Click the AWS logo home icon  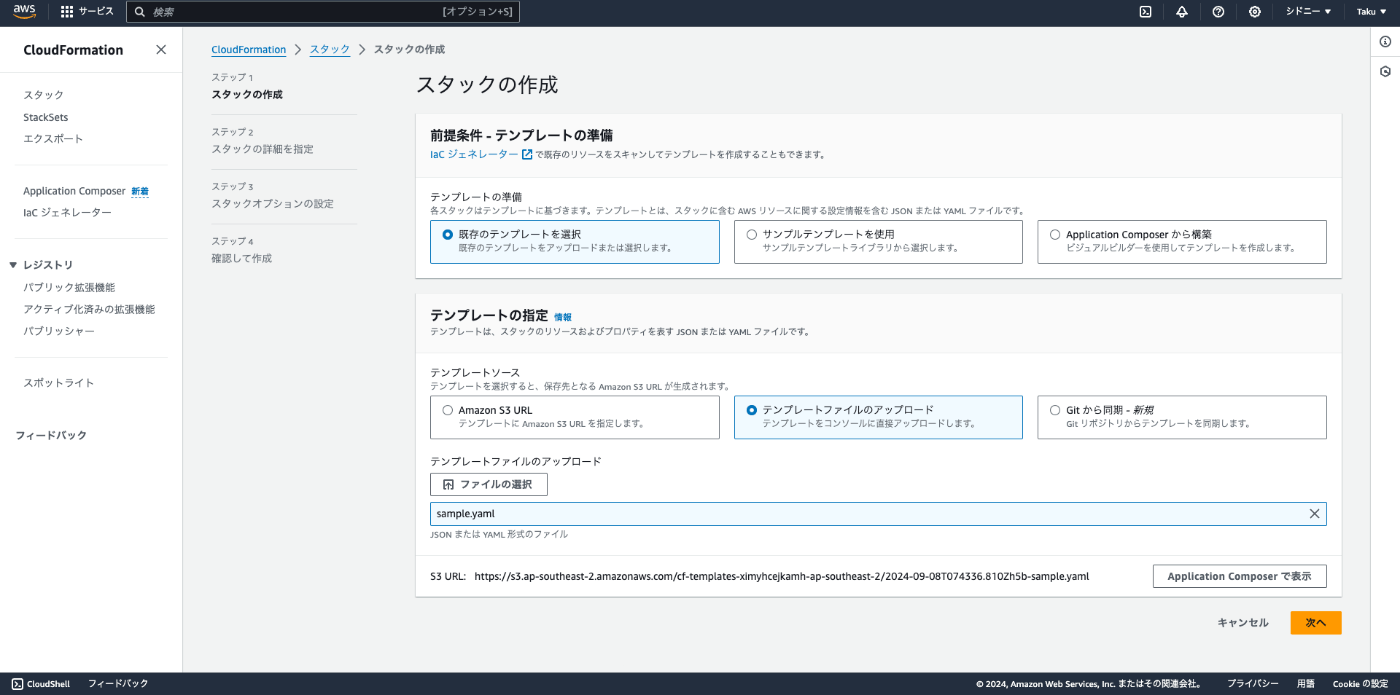coord(25,12)
